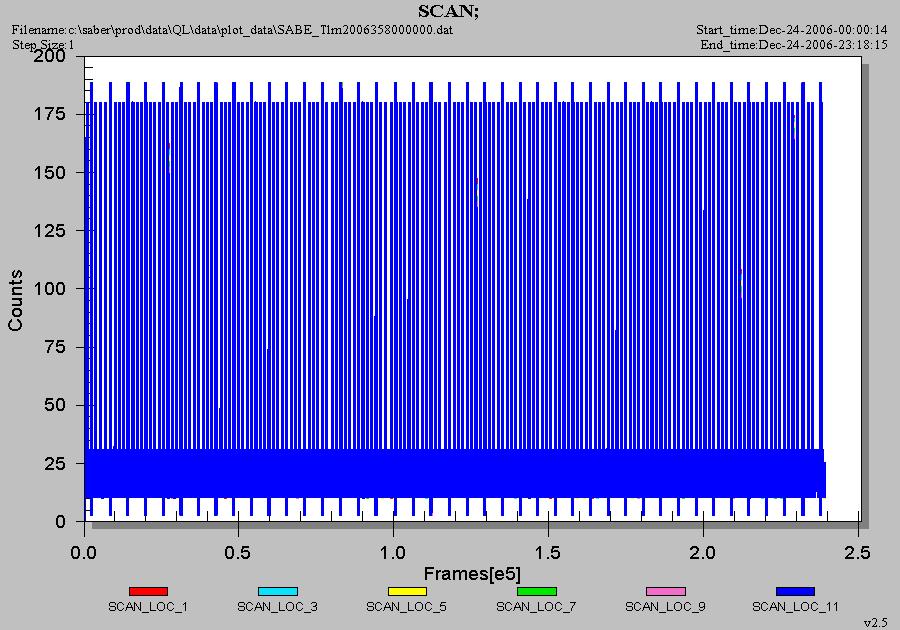Click the 100 y-axis tick value

pyautogui.click(x=50, y=289)
